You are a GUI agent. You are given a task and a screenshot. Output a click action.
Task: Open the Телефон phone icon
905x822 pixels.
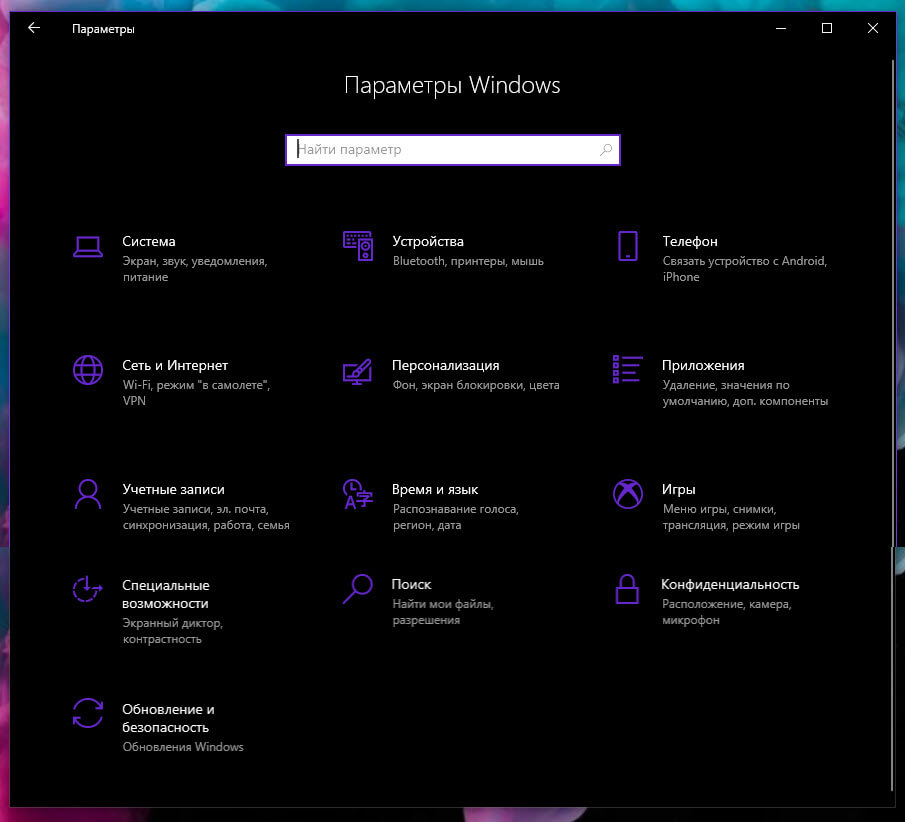pyautogui.click(x=627, y=246)
